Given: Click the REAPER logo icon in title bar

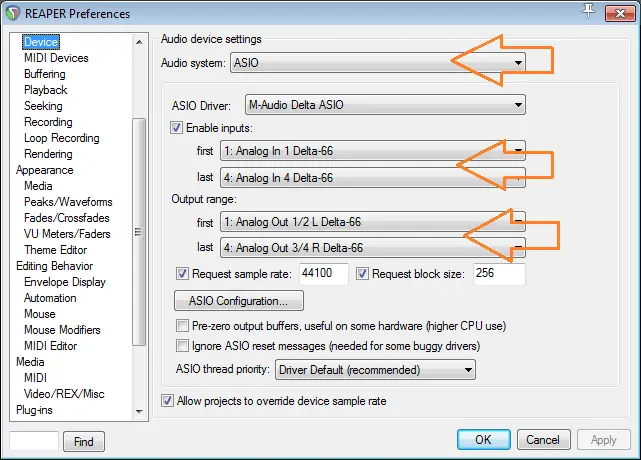Looking at the screenshot, I should pos(13,13).
